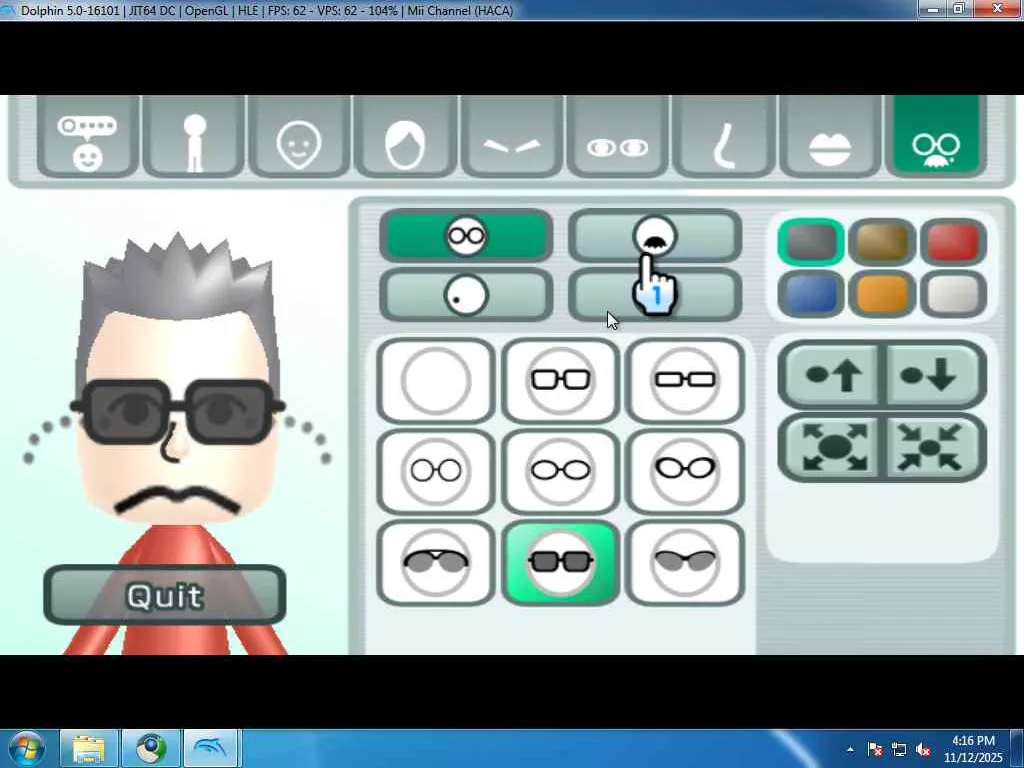
Task: Open the hairstyle tab
Action: click(405, 136)
